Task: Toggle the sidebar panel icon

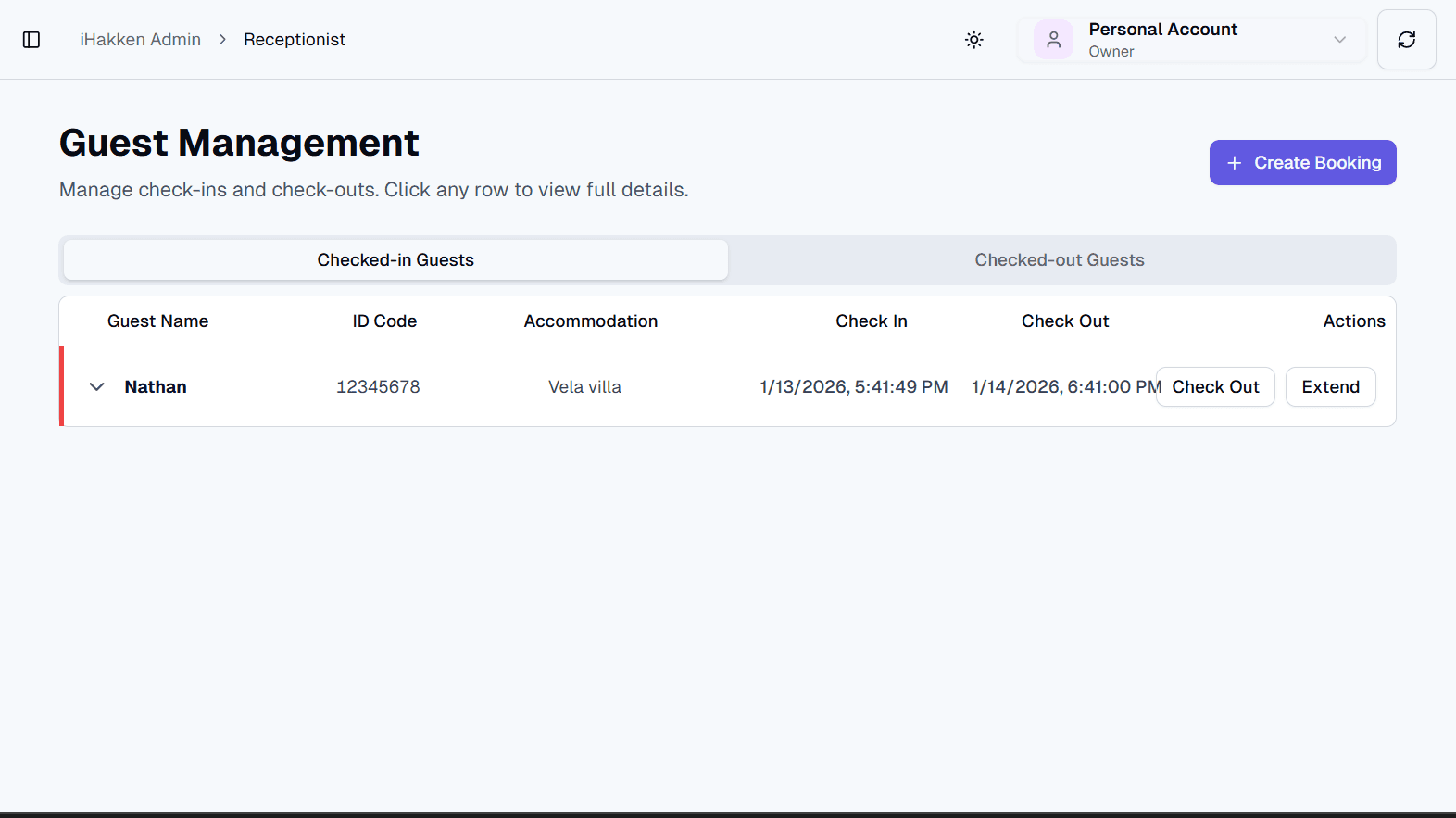Action: 31,40
